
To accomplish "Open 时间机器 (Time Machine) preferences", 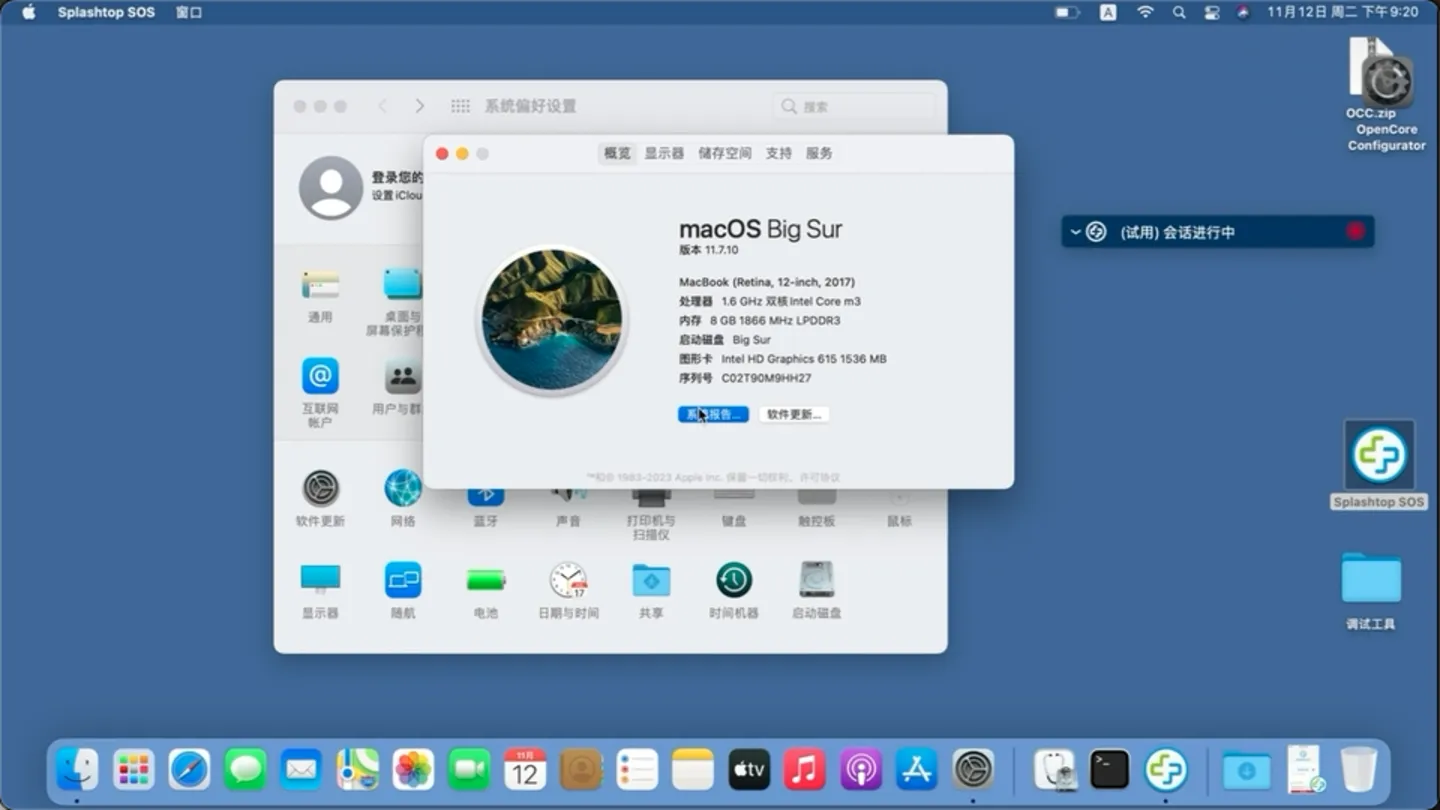I will (733, 581).
